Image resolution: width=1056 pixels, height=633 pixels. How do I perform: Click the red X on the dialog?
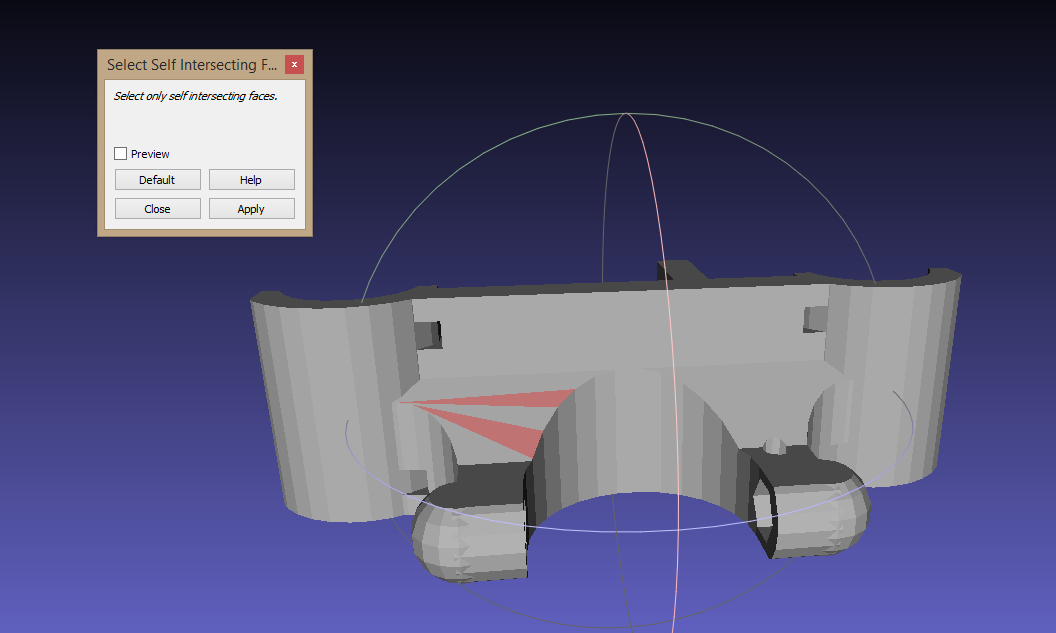point(294,64)
